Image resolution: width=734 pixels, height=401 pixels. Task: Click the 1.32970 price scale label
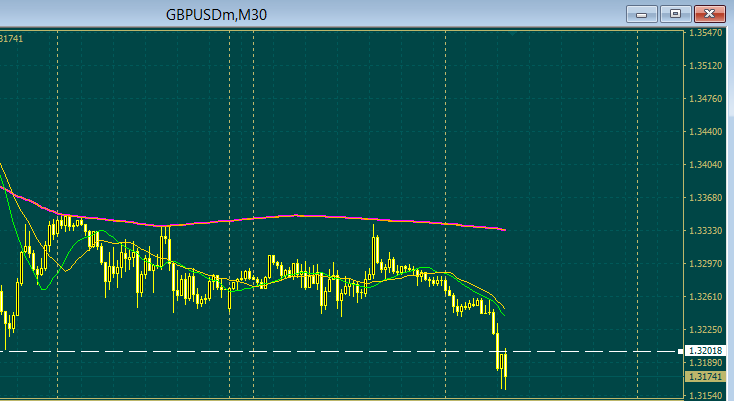[x=705, y=263]
